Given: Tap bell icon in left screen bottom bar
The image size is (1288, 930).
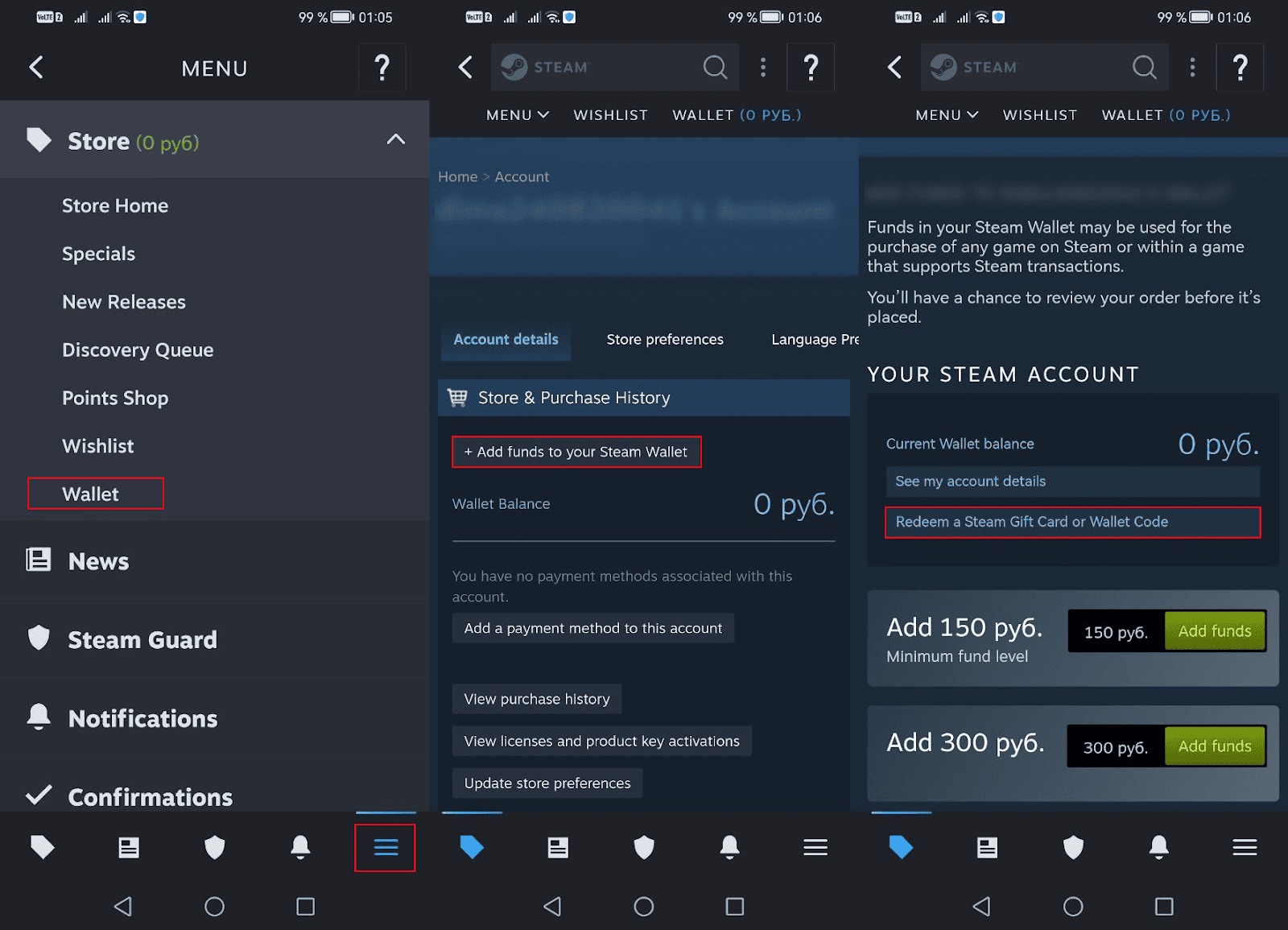Looking at the screenshot, I should (x=300, y=847).
